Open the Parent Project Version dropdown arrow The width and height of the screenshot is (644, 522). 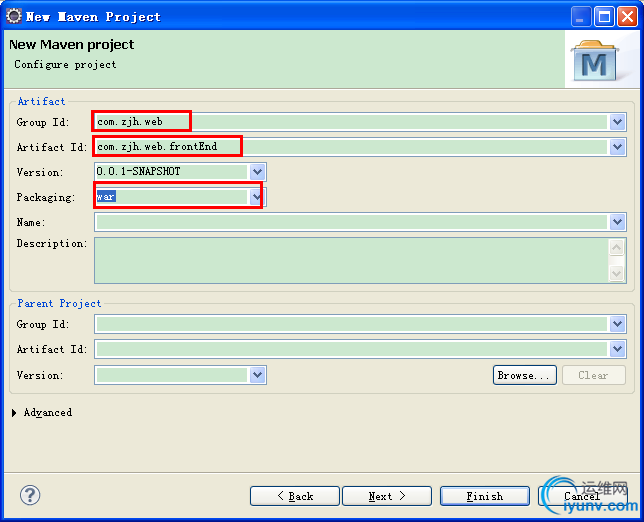(x=257, y=375)
